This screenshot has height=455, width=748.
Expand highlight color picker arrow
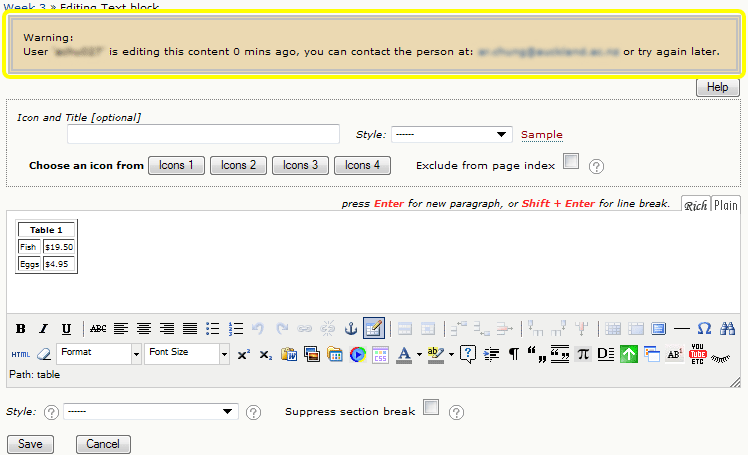[451, 354]
